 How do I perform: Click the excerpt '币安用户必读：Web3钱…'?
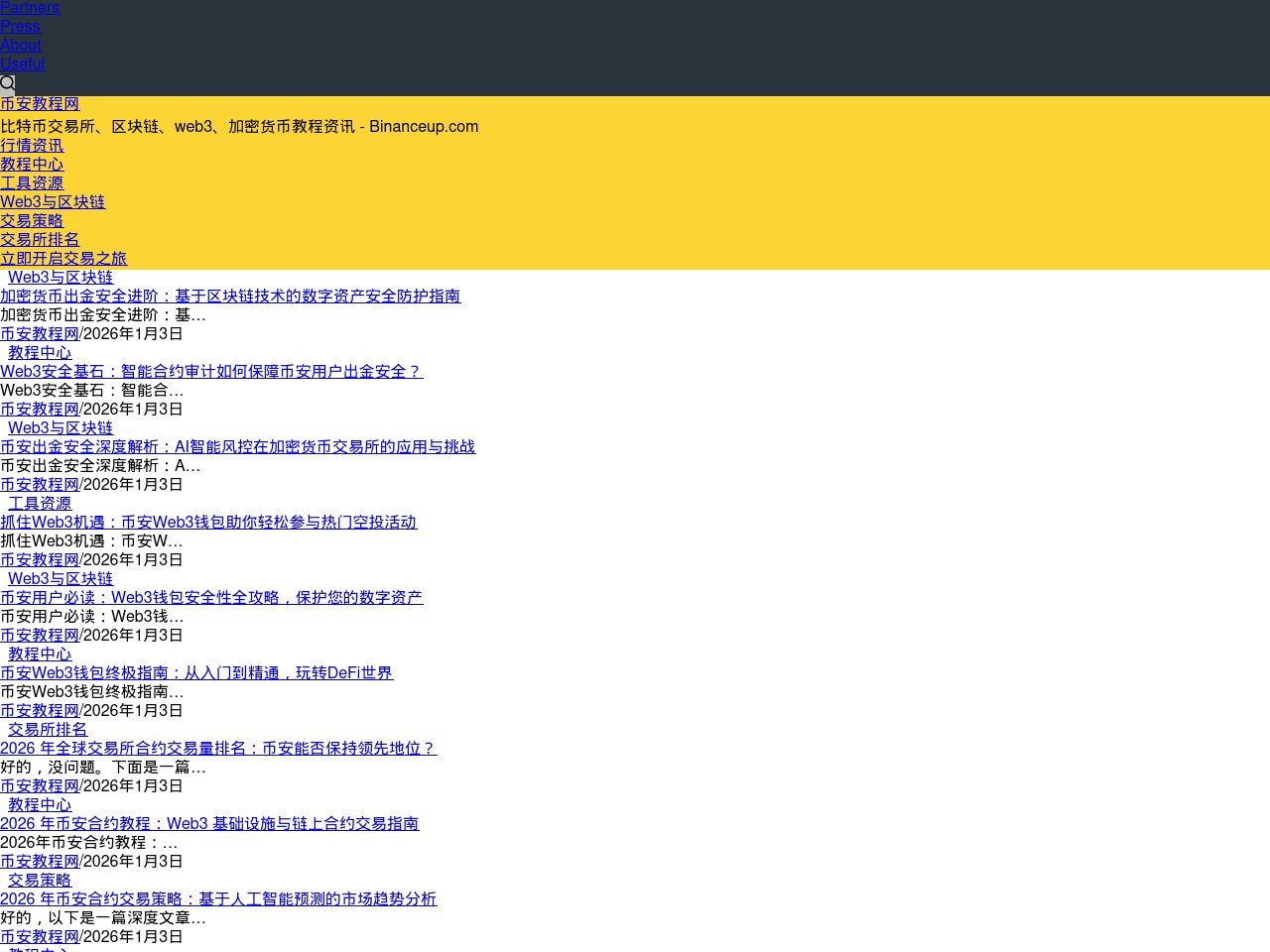click(92, 617)
